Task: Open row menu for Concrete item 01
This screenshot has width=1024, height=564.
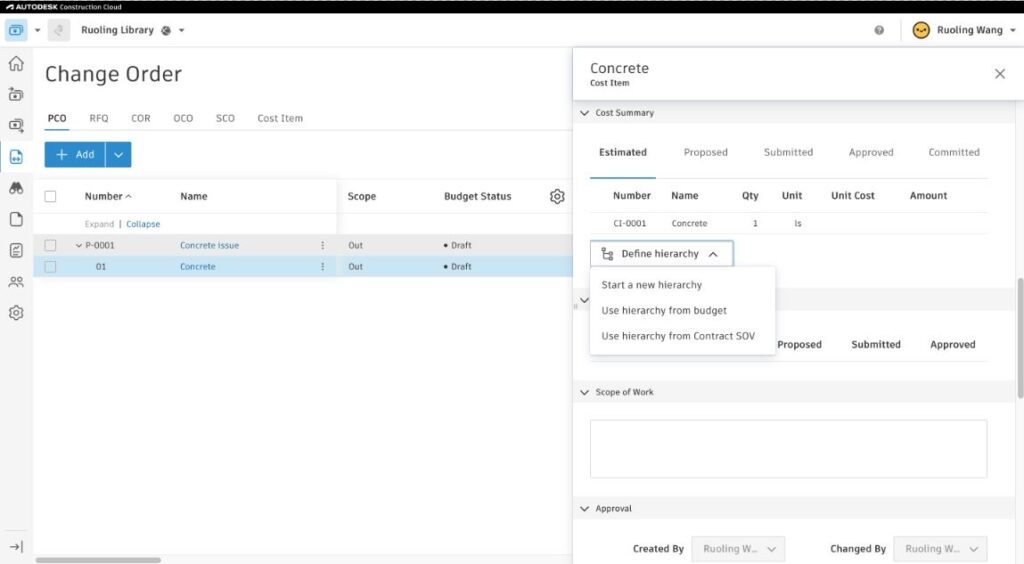Action: click(323, 266)
